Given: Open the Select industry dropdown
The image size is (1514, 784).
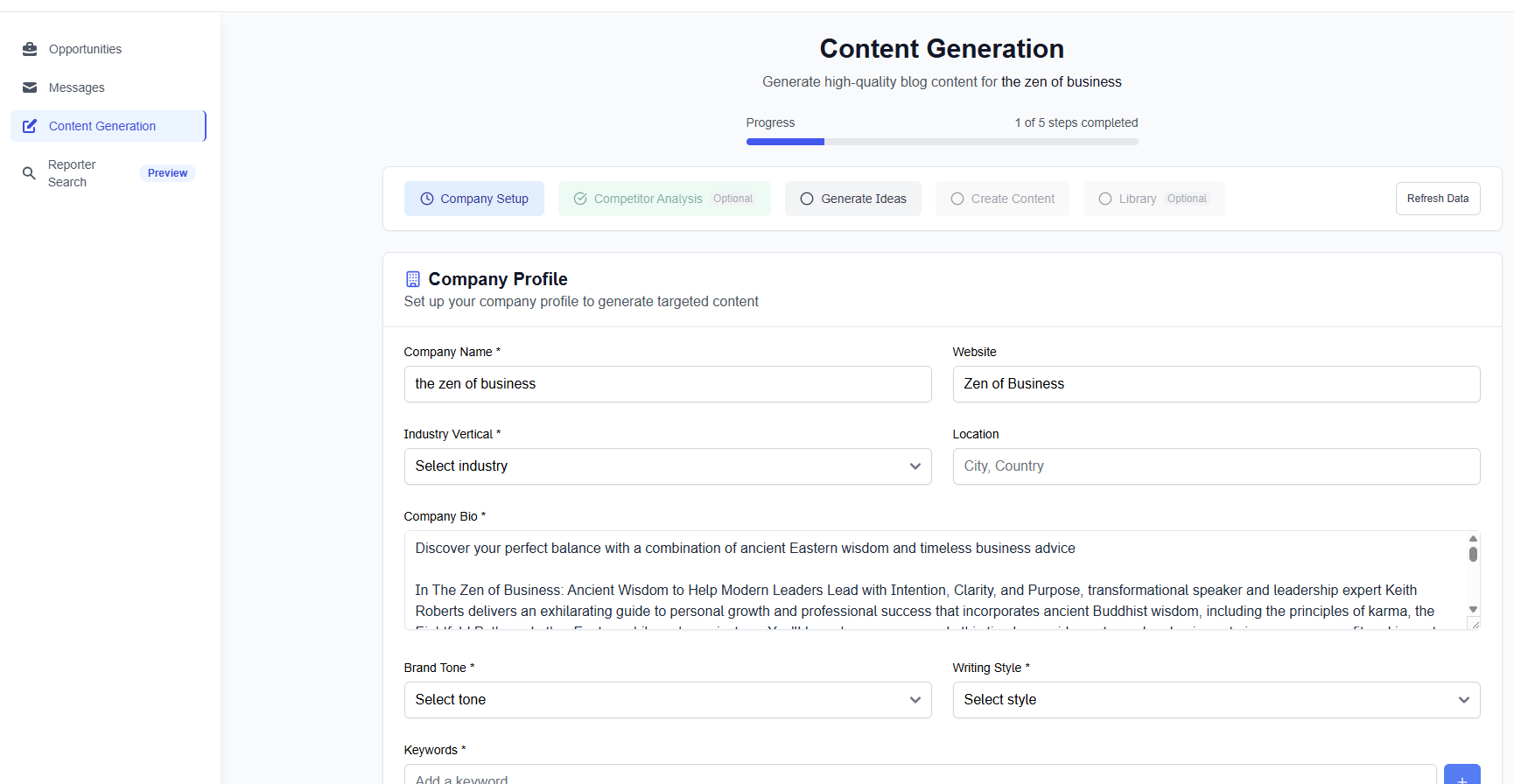Looking at the screenshot, I should (667, 466).
